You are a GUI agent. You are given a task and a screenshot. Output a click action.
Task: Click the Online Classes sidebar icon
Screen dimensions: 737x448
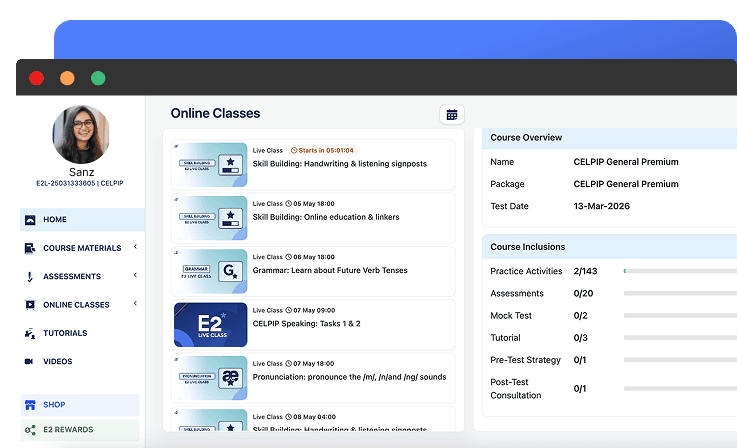click(30, 305)
